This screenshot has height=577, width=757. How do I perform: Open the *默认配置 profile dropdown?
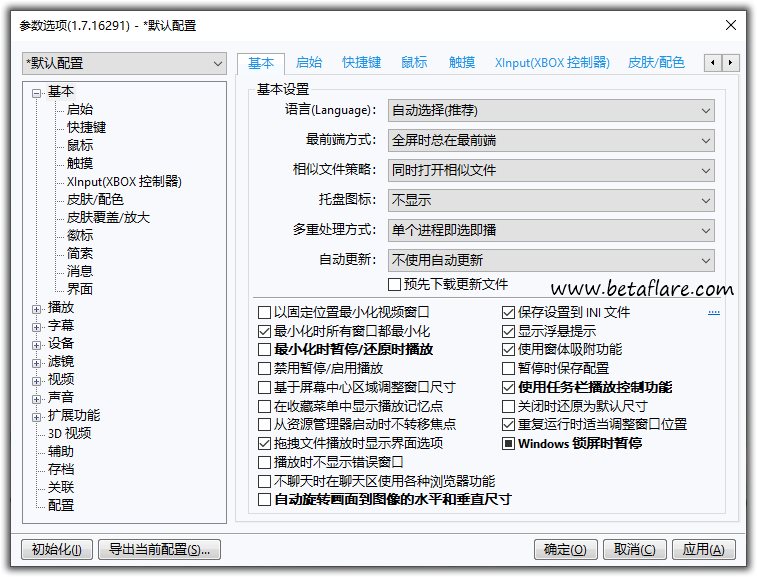coord(125,63)
